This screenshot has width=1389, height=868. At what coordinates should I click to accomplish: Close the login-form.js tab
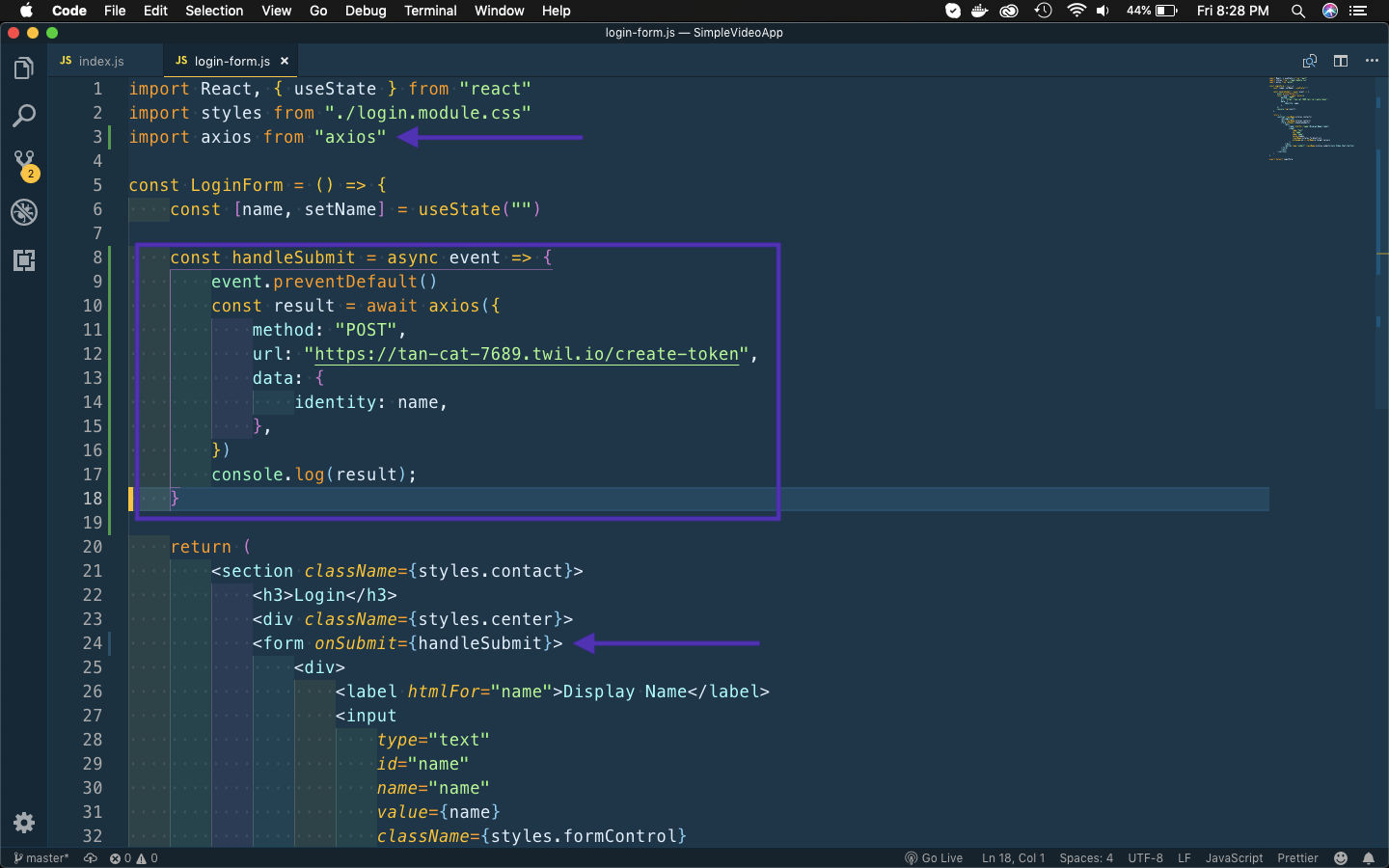[285, 61]
